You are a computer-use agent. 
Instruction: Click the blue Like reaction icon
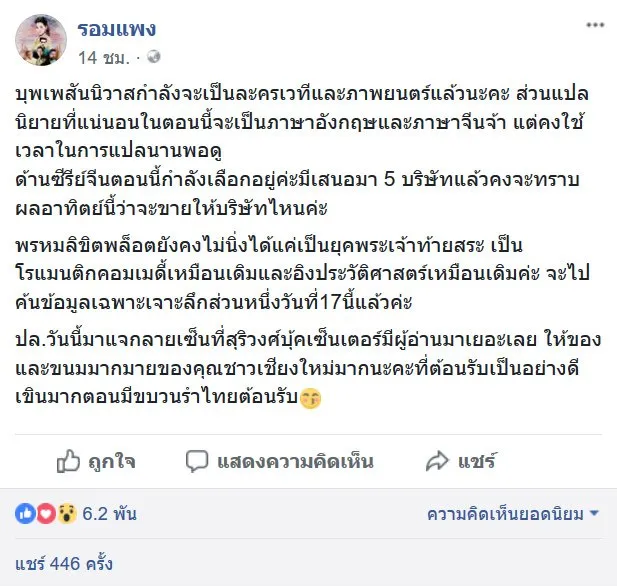(25, 514)
